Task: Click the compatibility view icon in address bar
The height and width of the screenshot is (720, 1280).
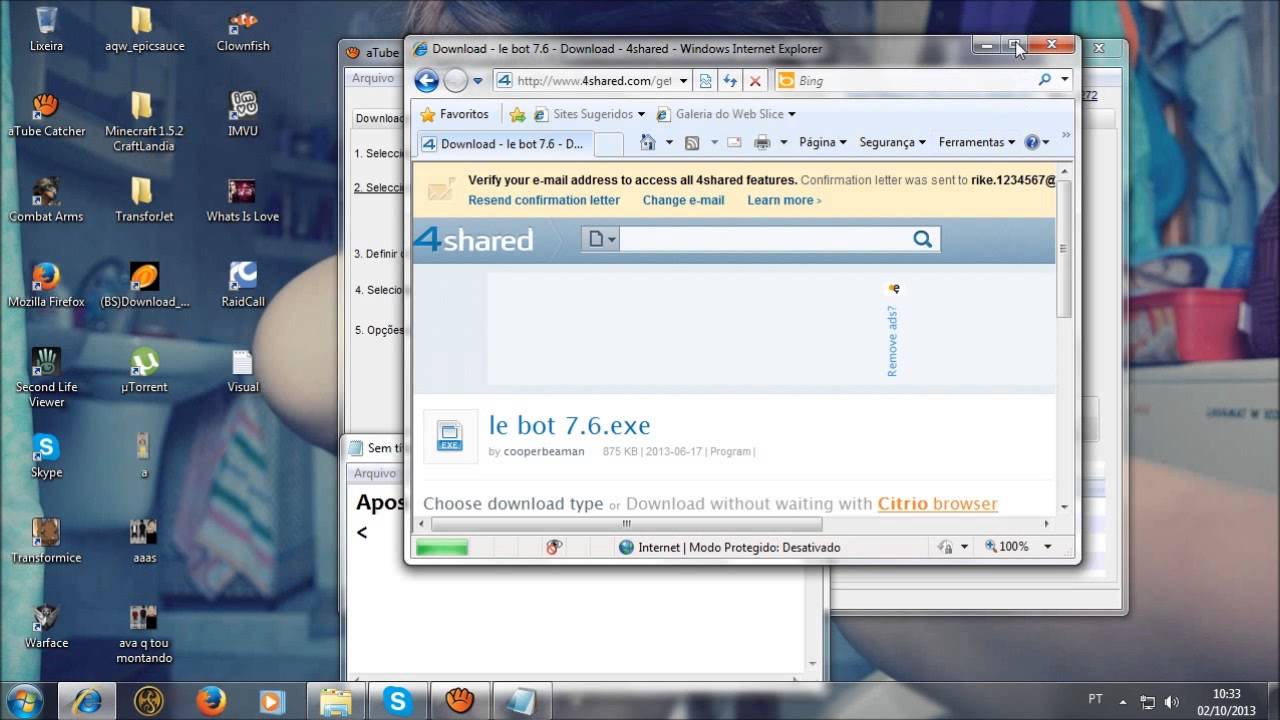Action: pyautogui.click(x=706, y=81)
